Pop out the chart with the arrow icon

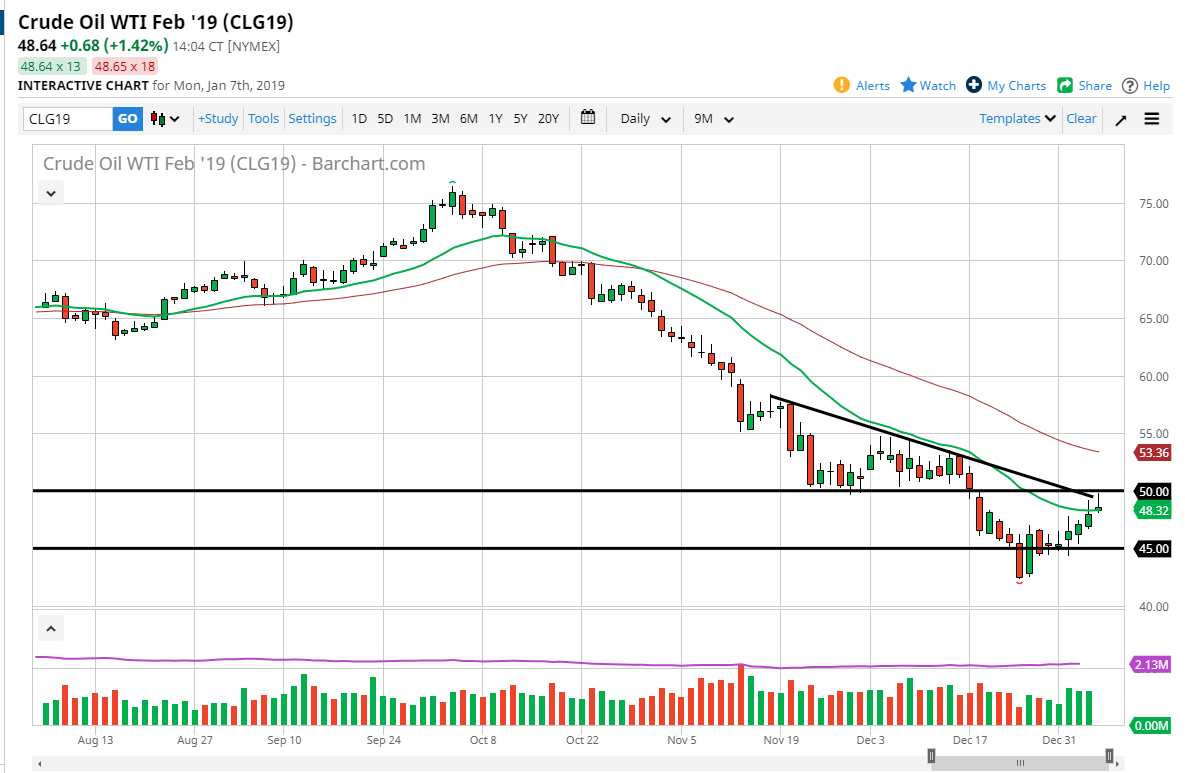[x=1120, y=118]
